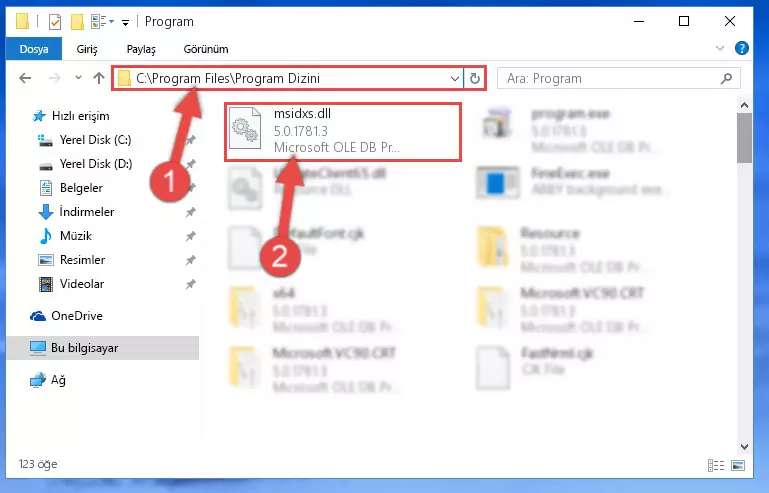The width and height of the screenshot is (769, 493).
Task: Open Müzik folder in sidebar
Action: pyautogui.click(x=76, y=236)
